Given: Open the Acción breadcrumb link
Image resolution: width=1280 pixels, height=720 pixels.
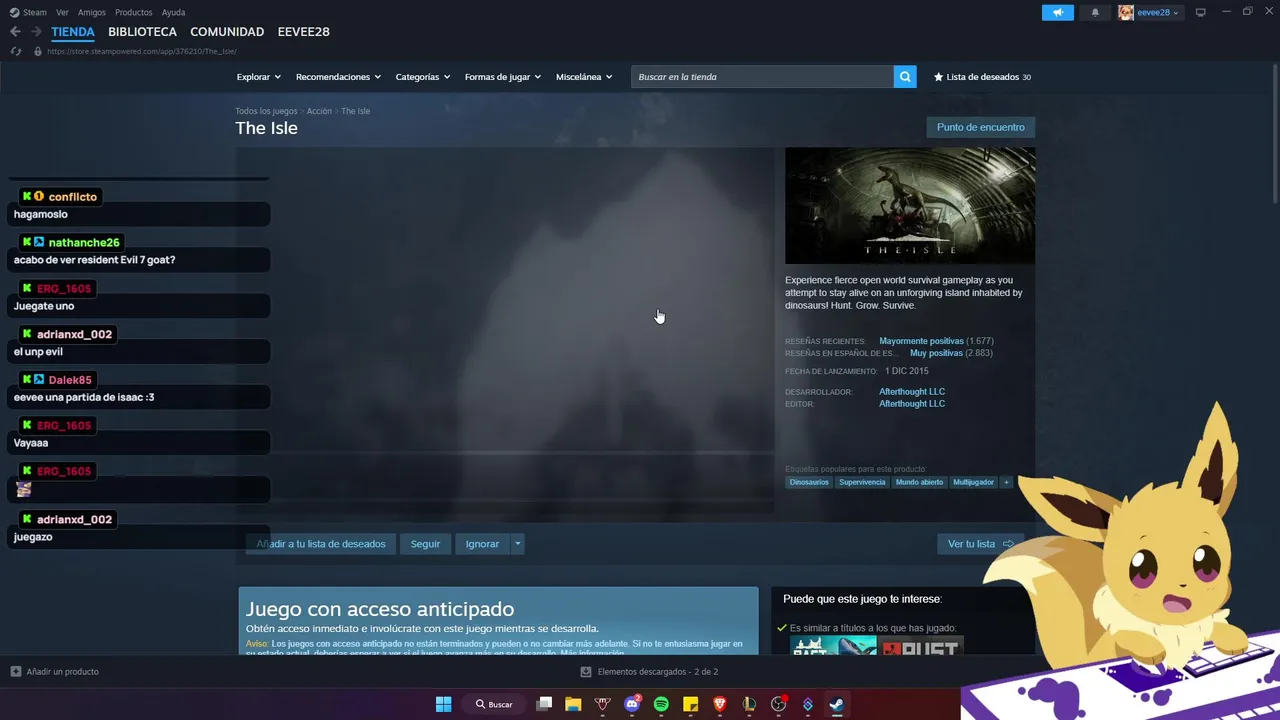Looking at the screenshot, I should tap(319, 111).
